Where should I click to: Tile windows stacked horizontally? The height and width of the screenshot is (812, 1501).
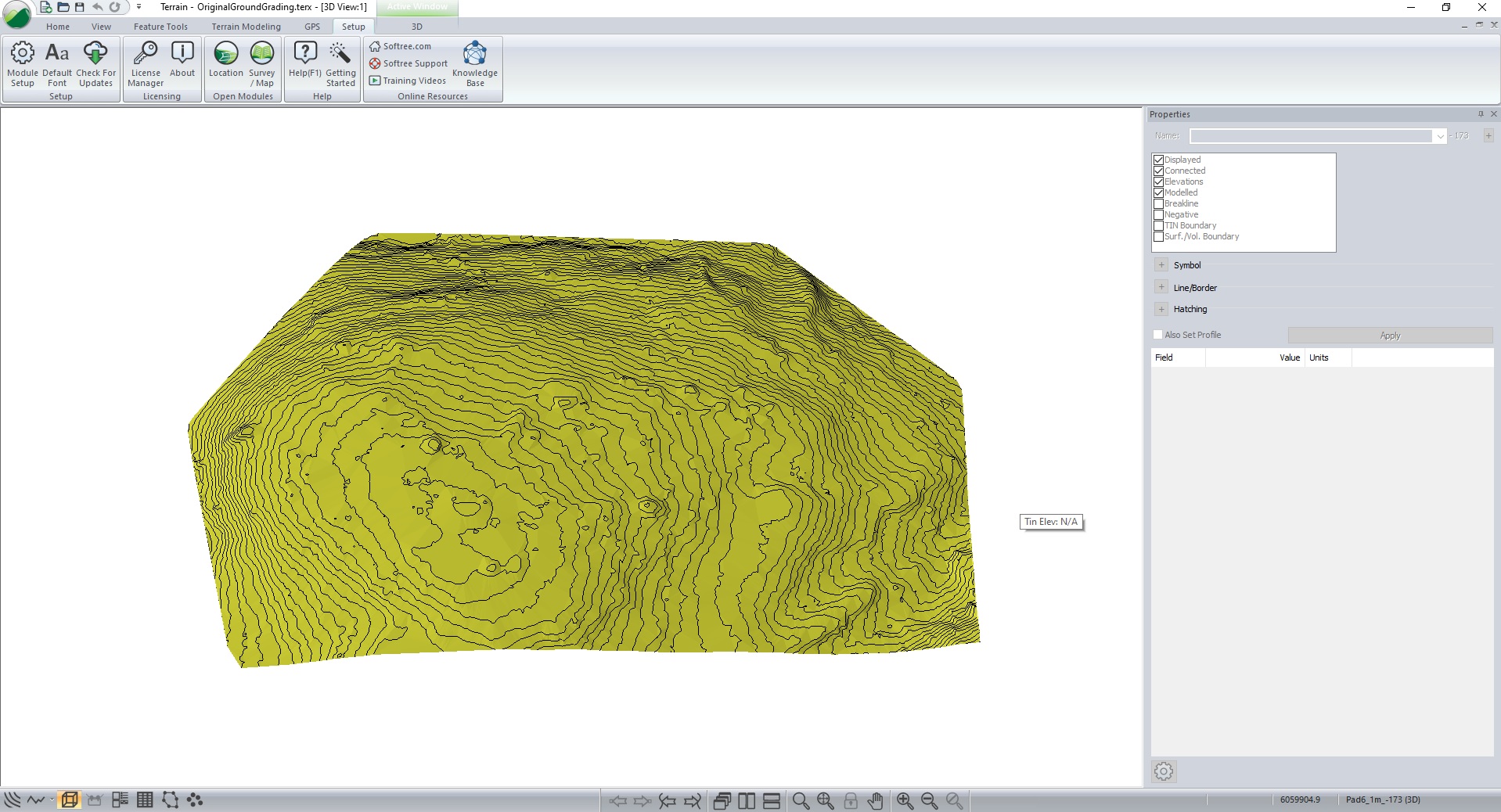(772, 800)
